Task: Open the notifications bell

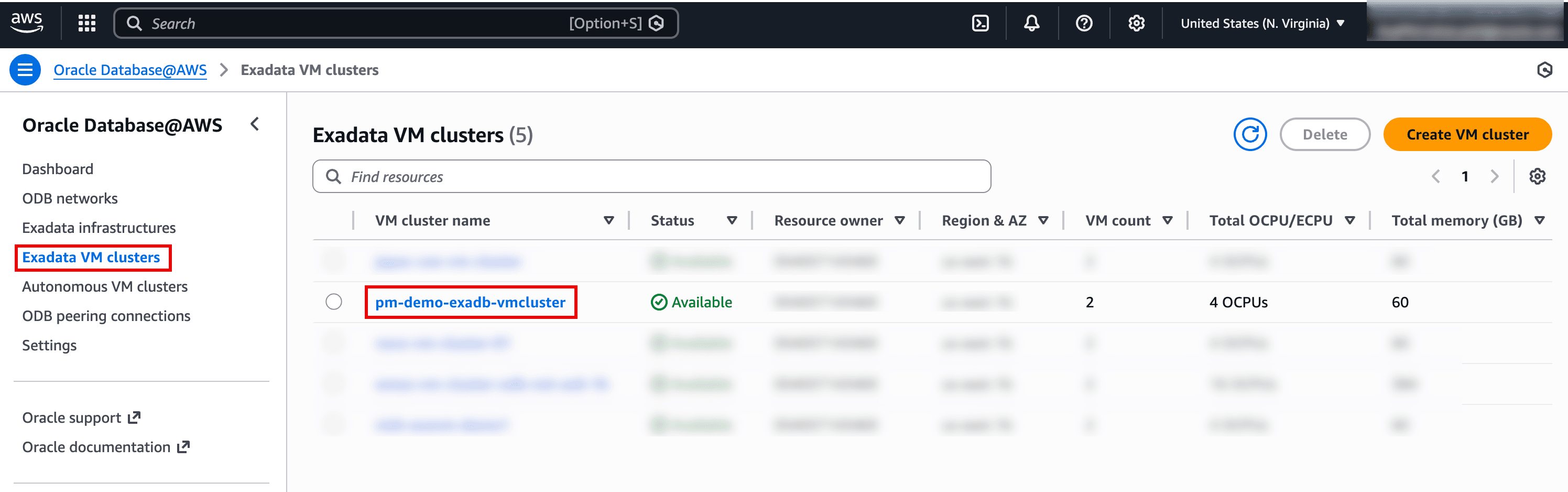Action: coord(1032,23)
